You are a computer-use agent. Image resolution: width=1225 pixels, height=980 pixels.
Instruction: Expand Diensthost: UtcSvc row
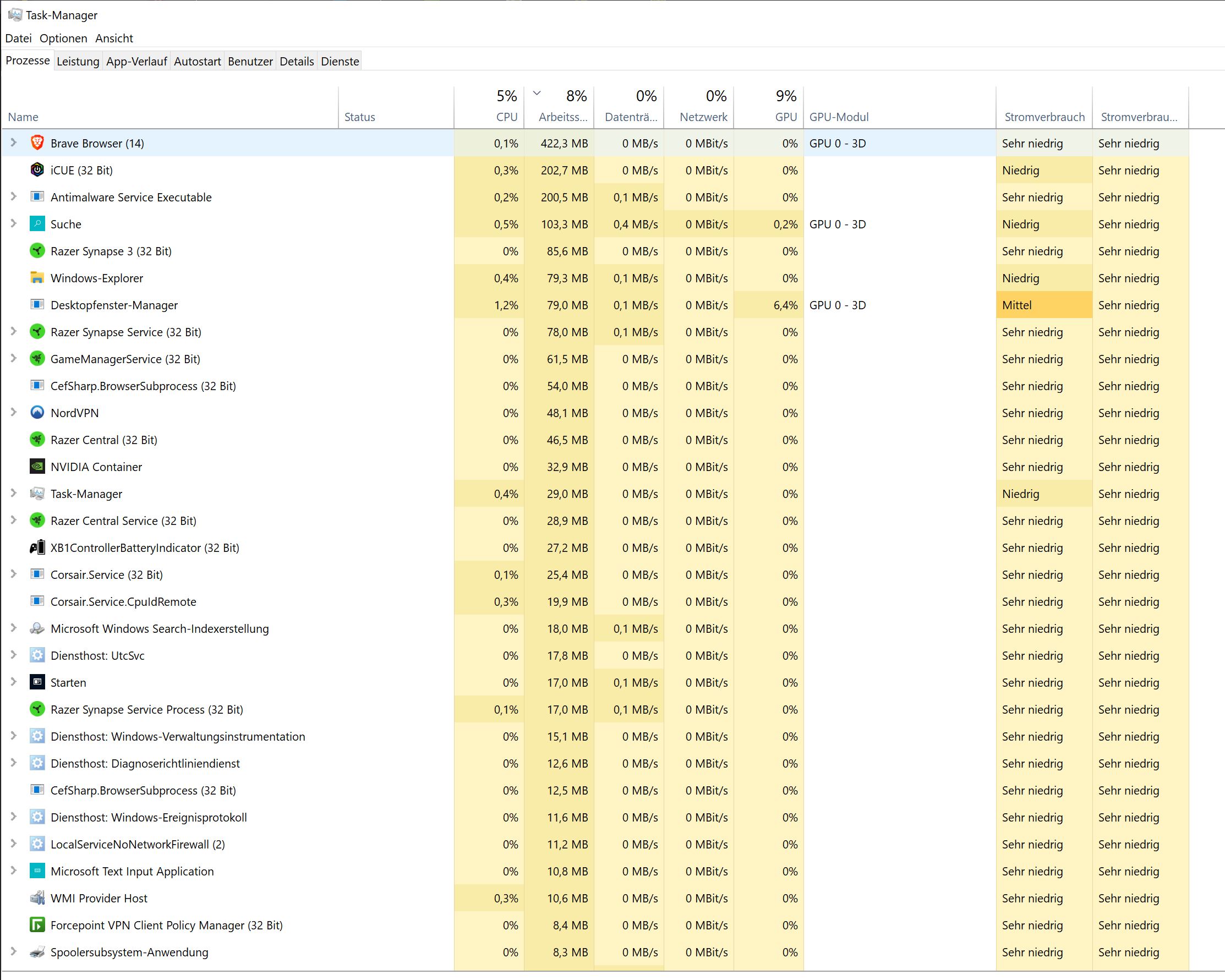tap(14, 655)
